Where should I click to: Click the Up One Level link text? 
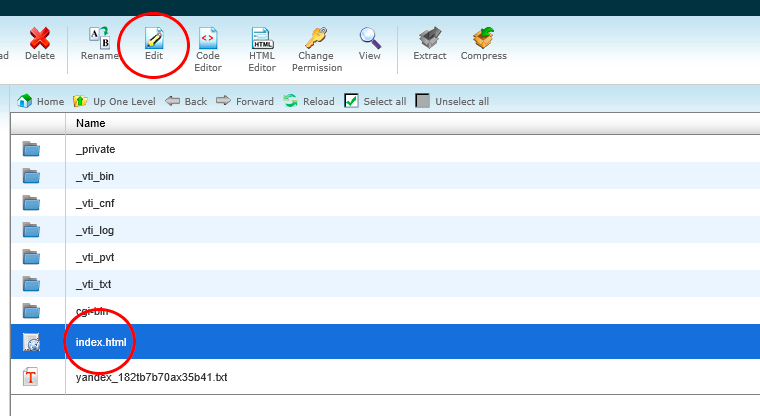[124, 101]
